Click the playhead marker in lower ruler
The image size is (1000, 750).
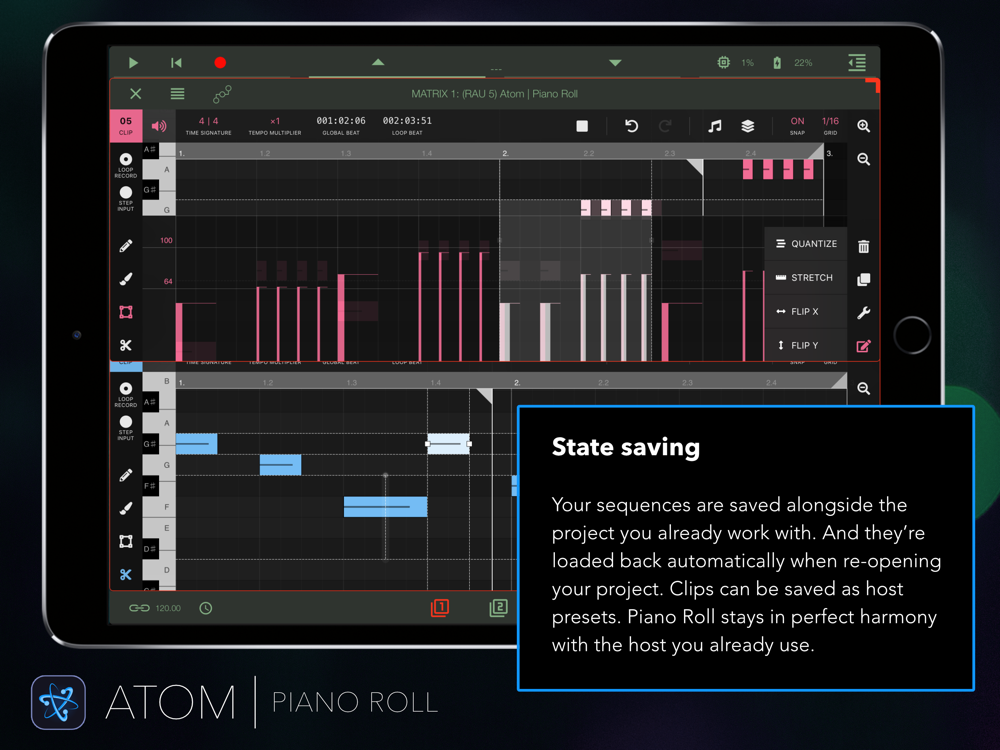pyautogui.click(x=485, y=396)
